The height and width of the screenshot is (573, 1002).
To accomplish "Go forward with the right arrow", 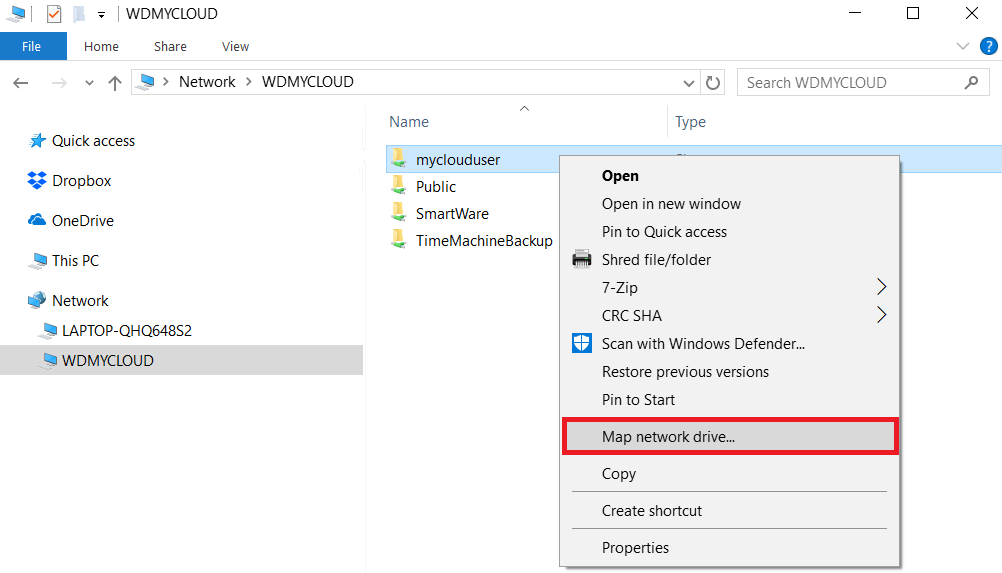I will point(59,82).
